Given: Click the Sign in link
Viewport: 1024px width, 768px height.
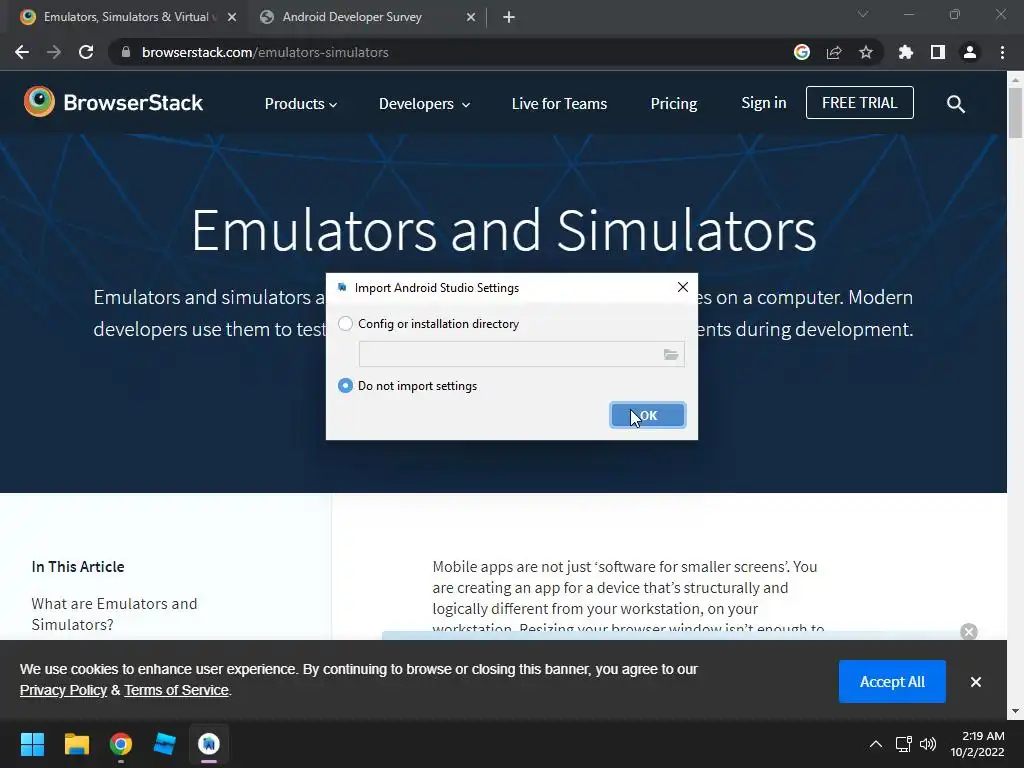Looking at the screenshot, I should pyautogui.click(x=763, y=103).
